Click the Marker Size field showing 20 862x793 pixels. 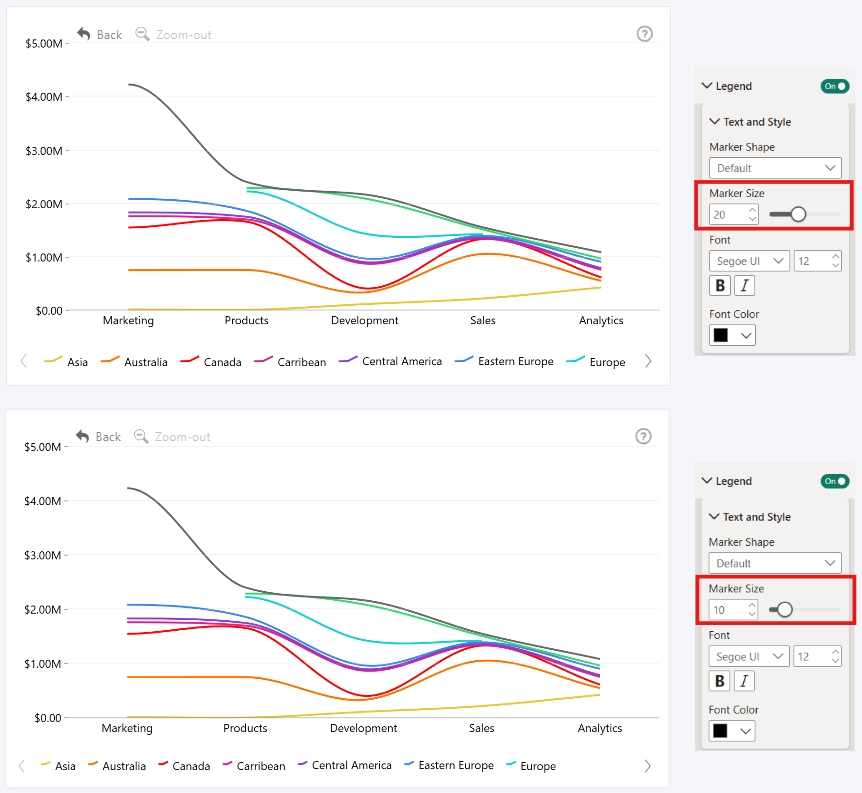(734, 214)
